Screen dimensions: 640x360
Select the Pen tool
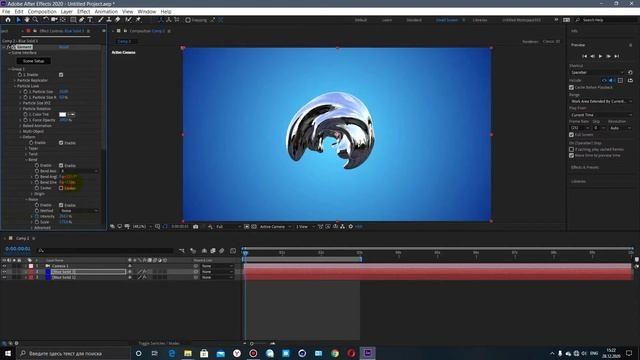point(82,20)
